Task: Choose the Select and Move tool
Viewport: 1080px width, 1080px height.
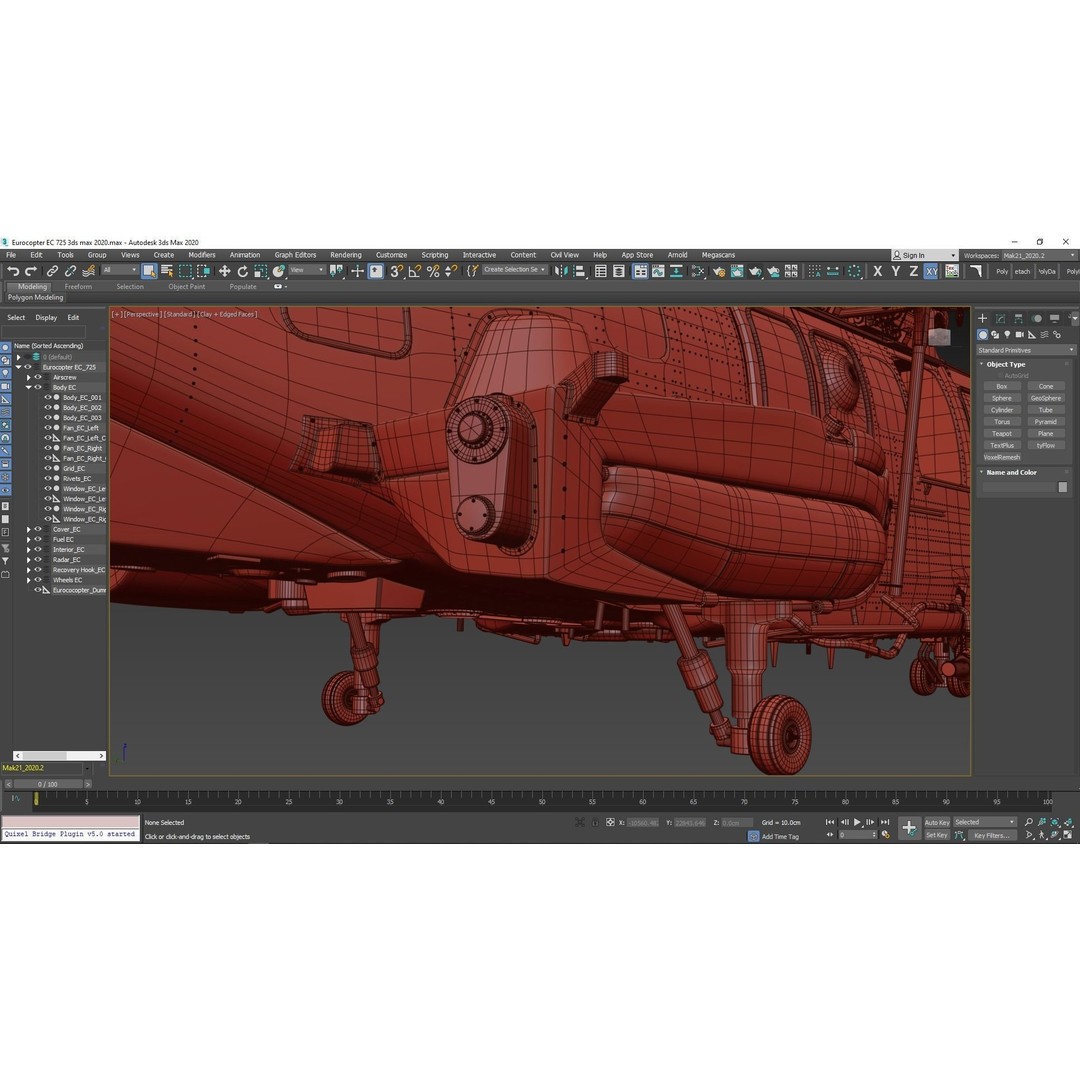Action: coord(225,271)
